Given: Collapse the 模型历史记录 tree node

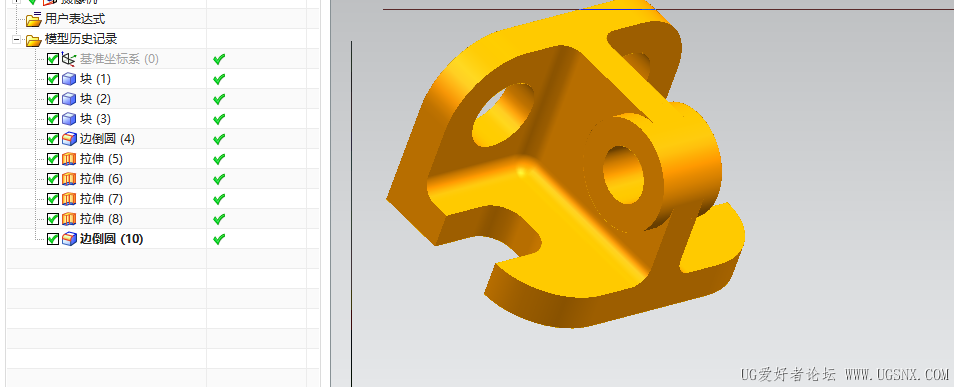Looking at the screenshot, I should (16, 40).
